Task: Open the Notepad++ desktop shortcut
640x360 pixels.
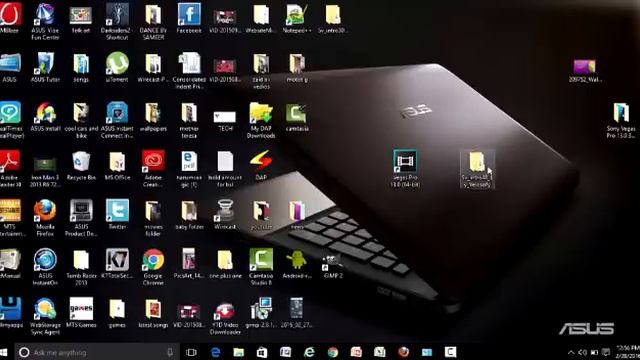Action: (x=297, y=18)
